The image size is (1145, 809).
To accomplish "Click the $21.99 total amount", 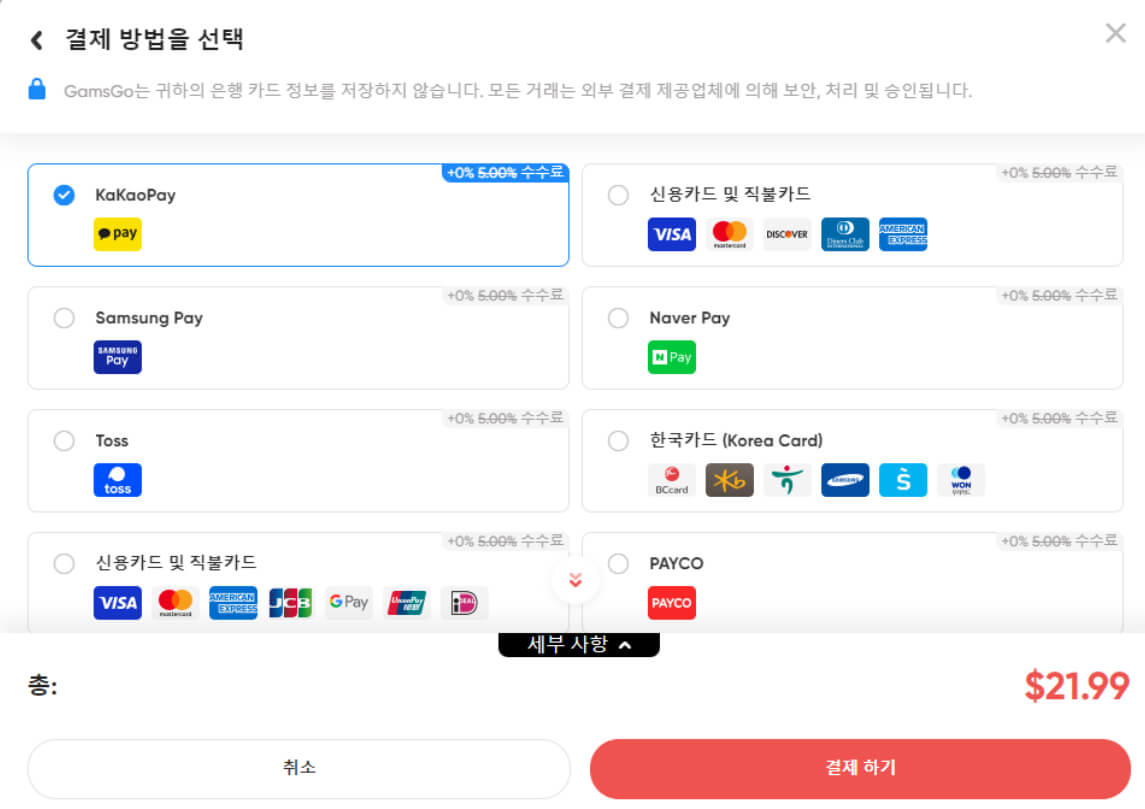I will point(1076,686).
